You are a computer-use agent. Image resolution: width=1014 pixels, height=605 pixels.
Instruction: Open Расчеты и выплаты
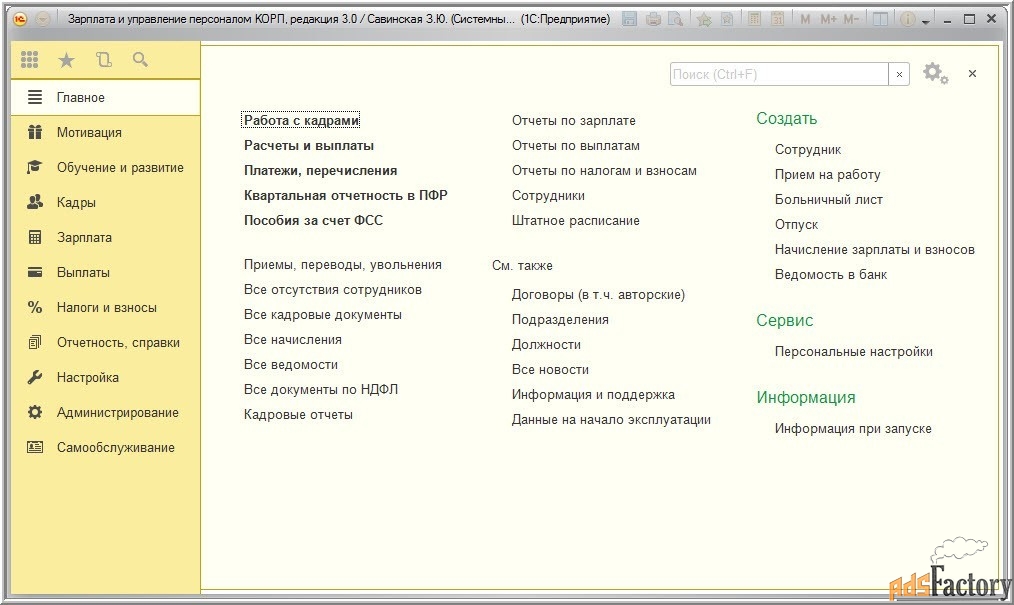click(308, 145)
